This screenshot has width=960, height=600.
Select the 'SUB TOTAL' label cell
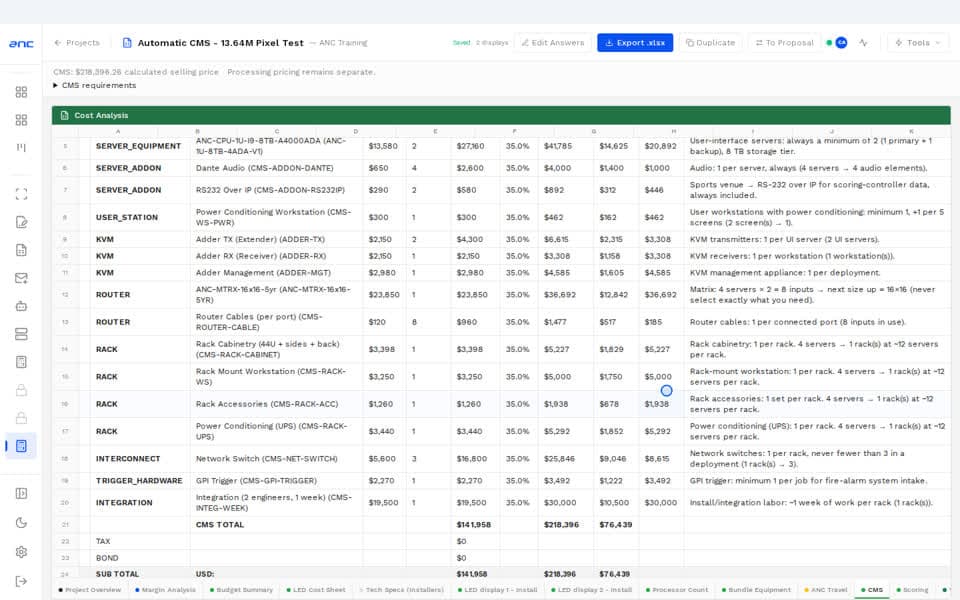click(x=140, y=574)
